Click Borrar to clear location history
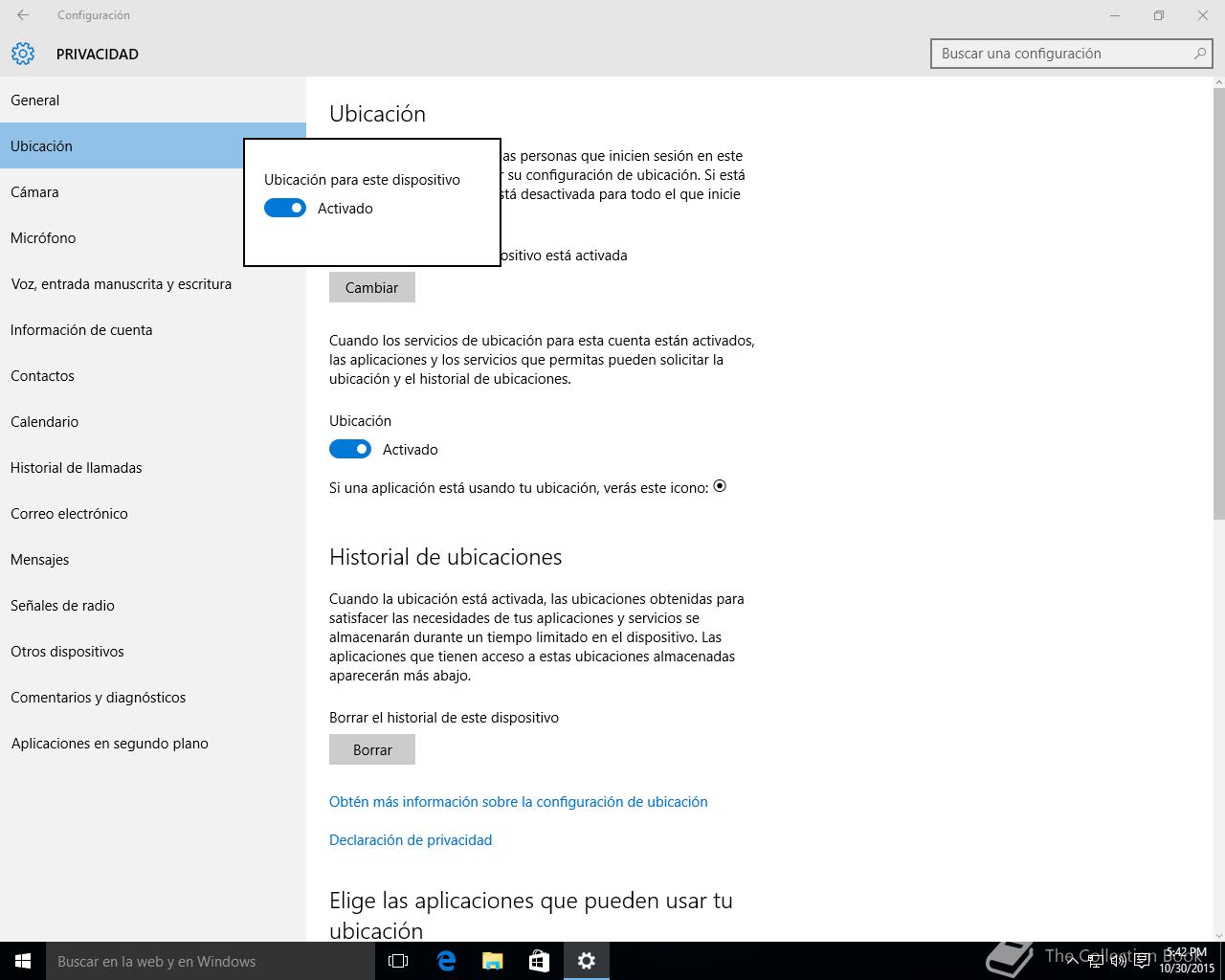Screen dimensions: 1225x980 click(x=372, y=749)
